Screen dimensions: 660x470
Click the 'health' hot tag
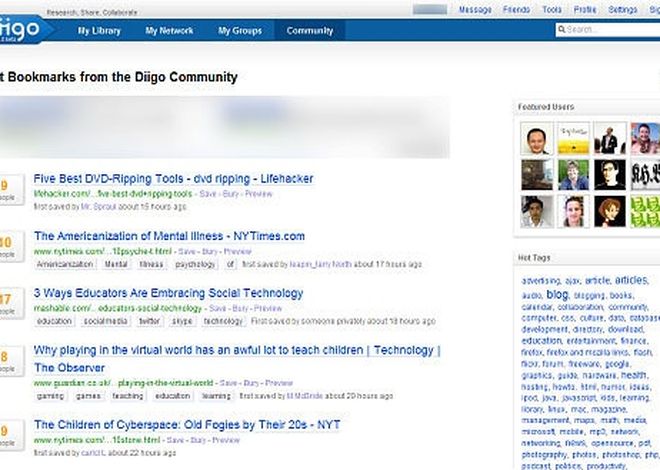633,374
